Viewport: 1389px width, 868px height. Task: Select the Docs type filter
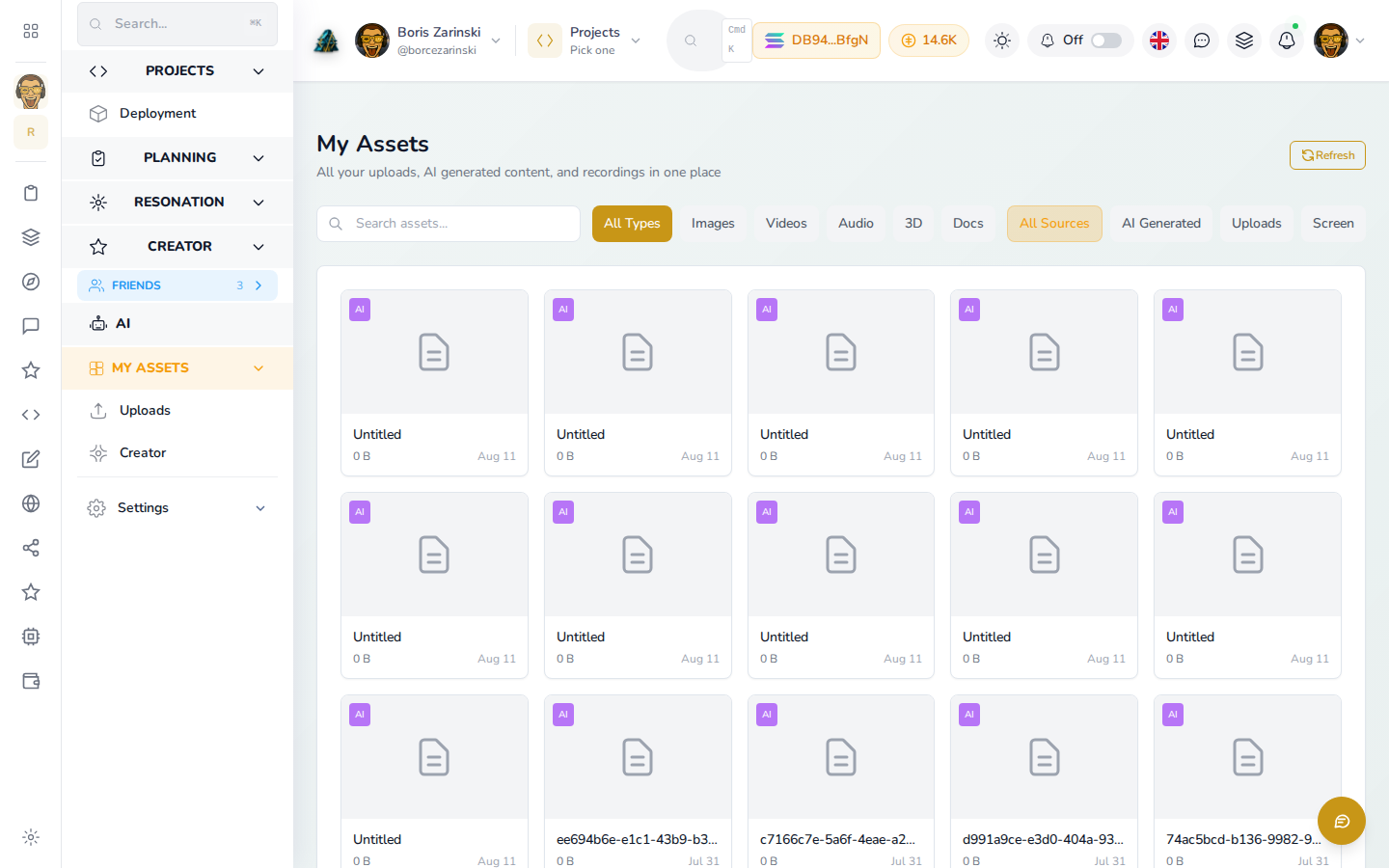(968, 224)
